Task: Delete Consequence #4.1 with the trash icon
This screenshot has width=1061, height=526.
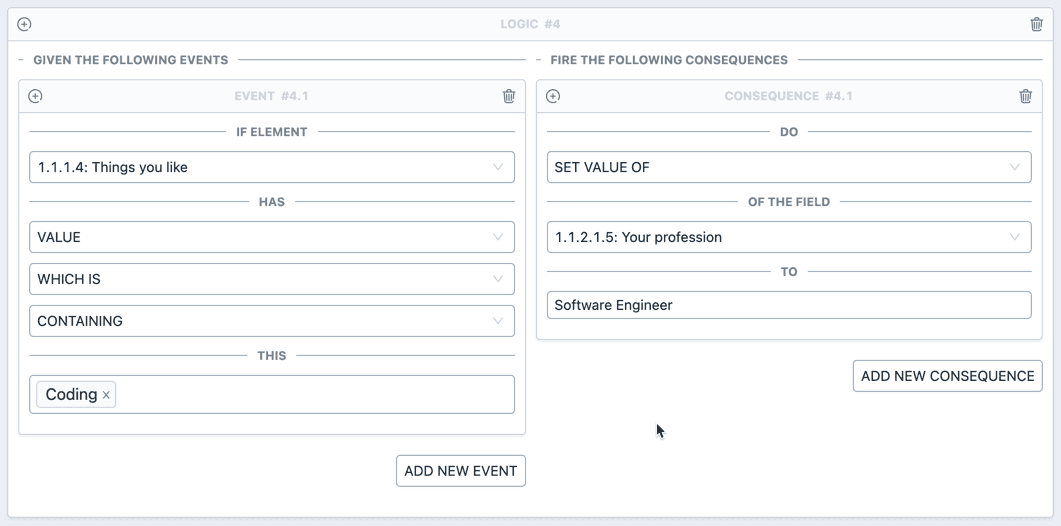Action: (1025, 96)
